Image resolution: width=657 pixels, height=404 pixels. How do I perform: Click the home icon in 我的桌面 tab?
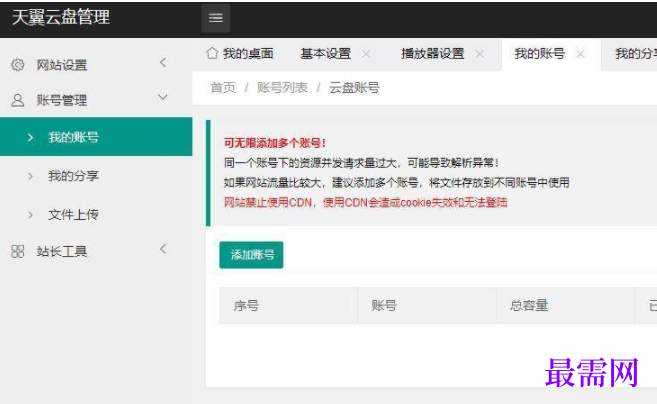click(212, 53)
